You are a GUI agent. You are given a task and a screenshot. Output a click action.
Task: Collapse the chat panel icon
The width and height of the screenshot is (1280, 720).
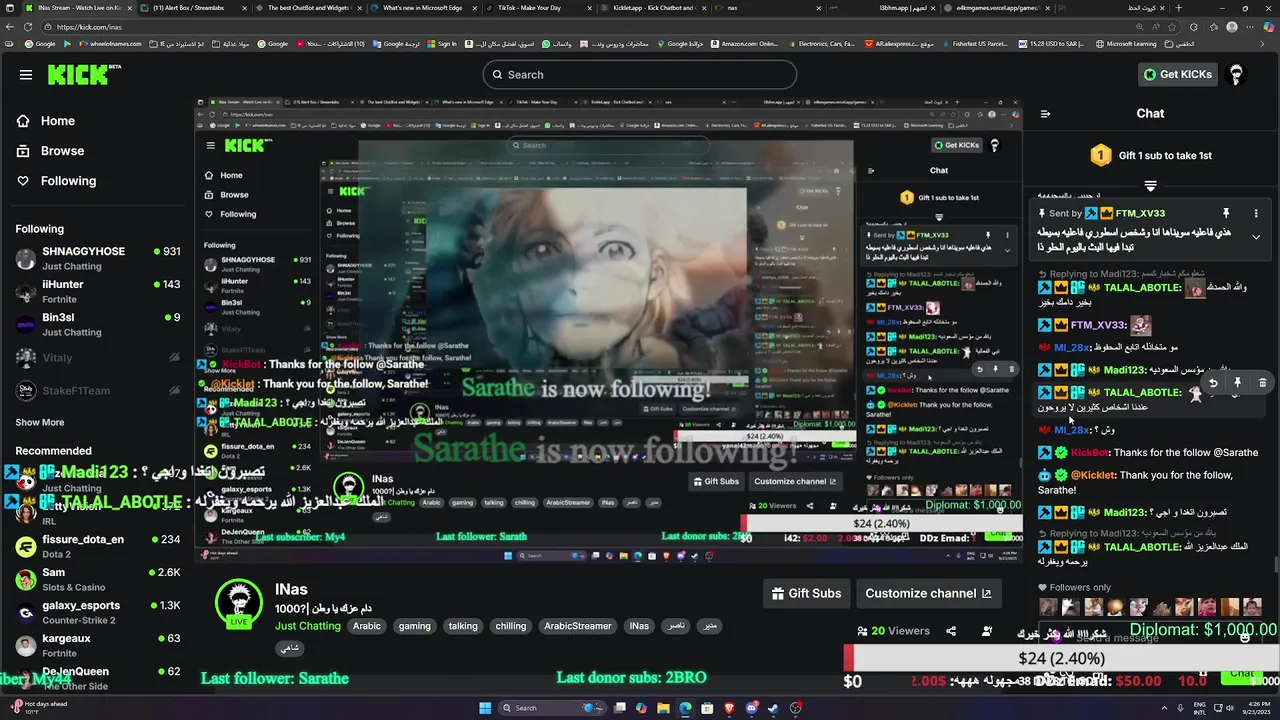1045,114
